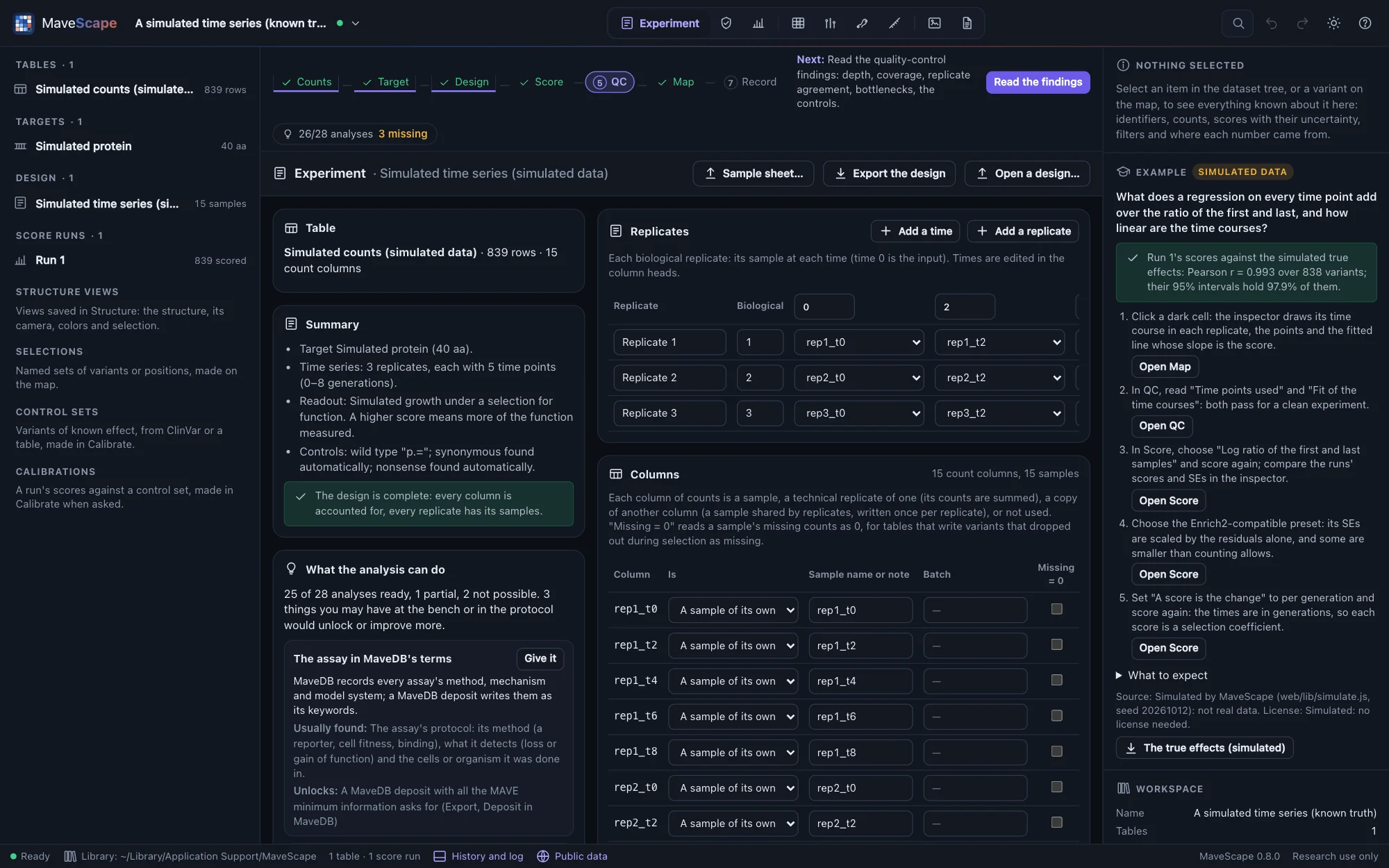Check Missing = 0 for rep2_t0
Viewport: 1389px width, 868px height.
pyautogui.click(x=1056, y=787)
